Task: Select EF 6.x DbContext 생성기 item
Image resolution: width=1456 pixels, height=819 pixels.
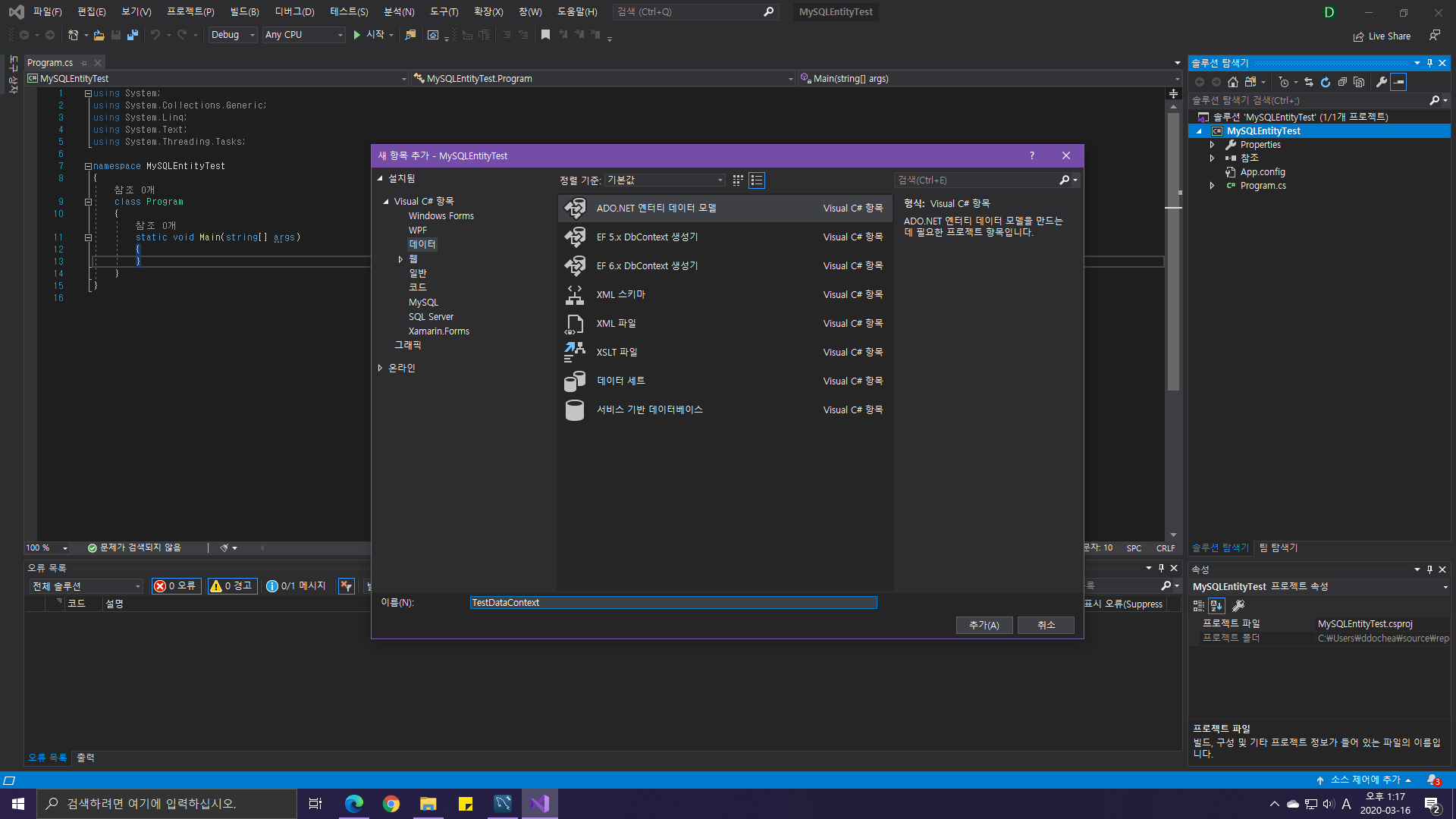Action: click(x=647, y=265)
